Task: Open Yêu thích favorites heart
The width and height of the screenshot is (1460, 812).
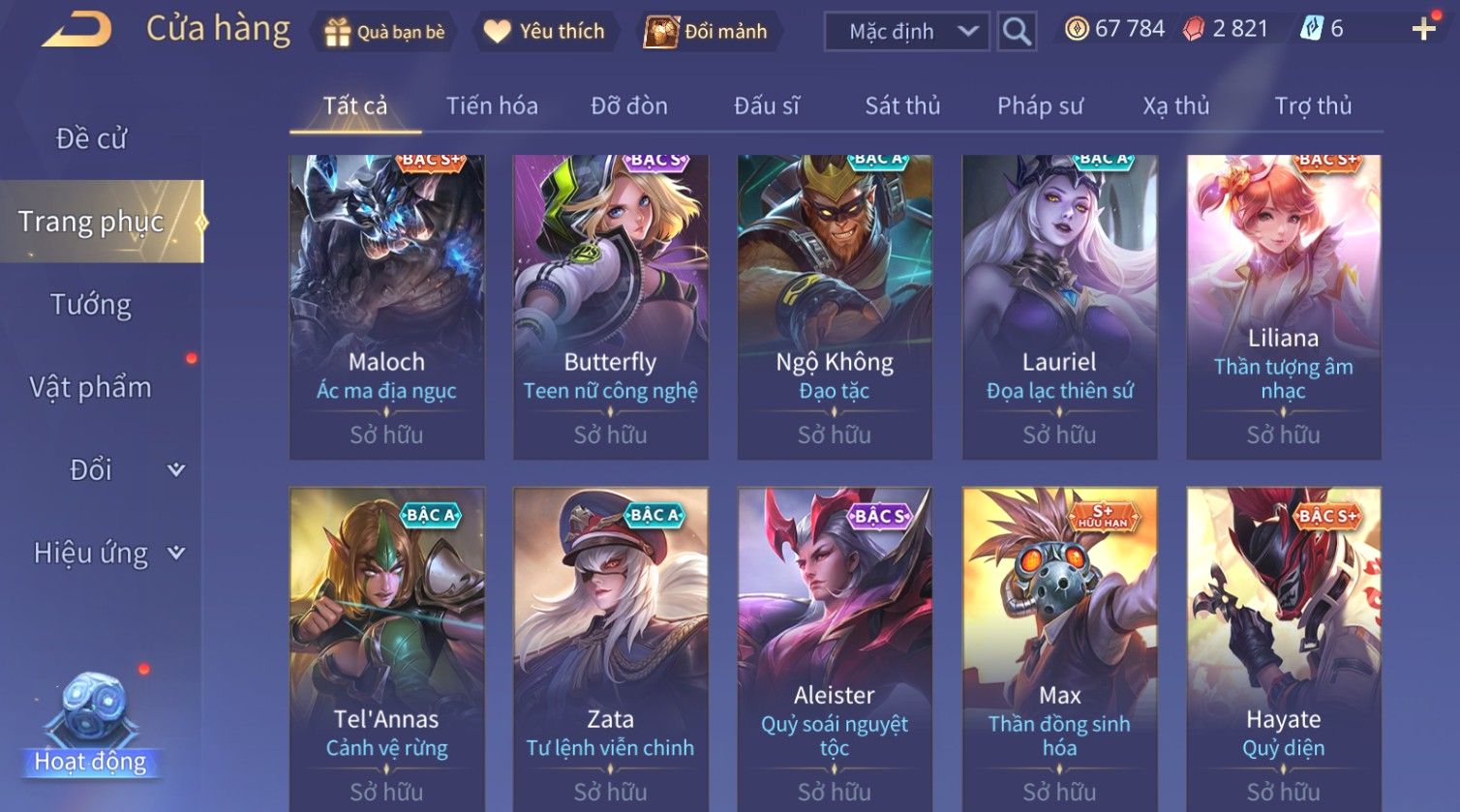Action: coord(497,32)
